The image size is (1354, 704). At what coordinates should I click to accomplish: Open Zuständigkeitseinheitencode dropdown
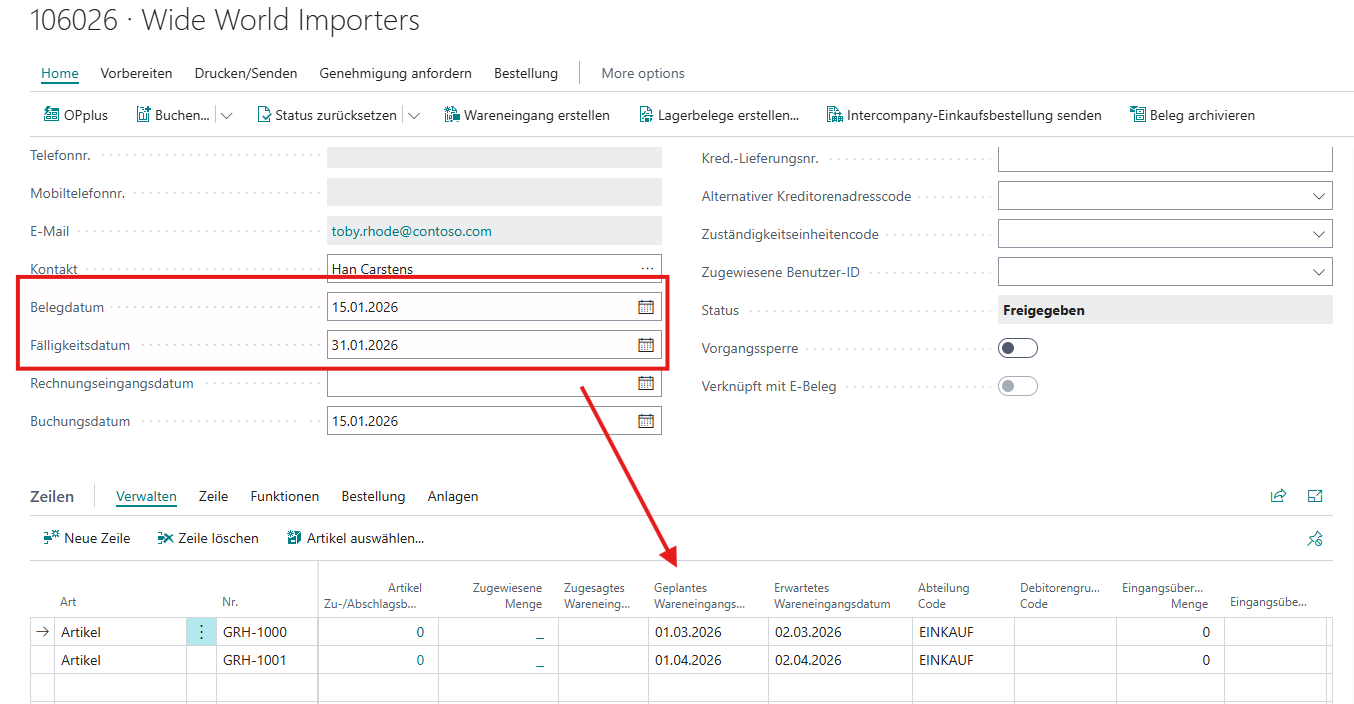point(1318,234)
